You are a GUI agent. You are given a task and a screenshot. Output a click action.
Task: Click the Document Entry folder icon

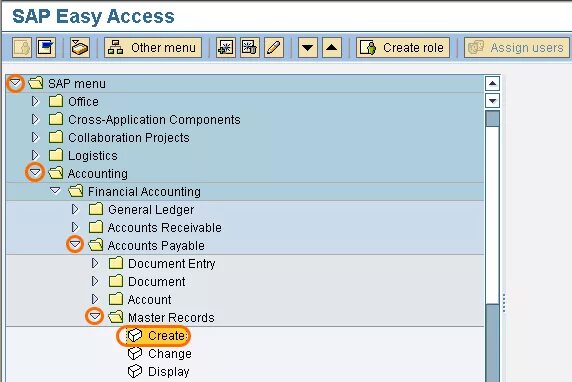coord(116,263)
